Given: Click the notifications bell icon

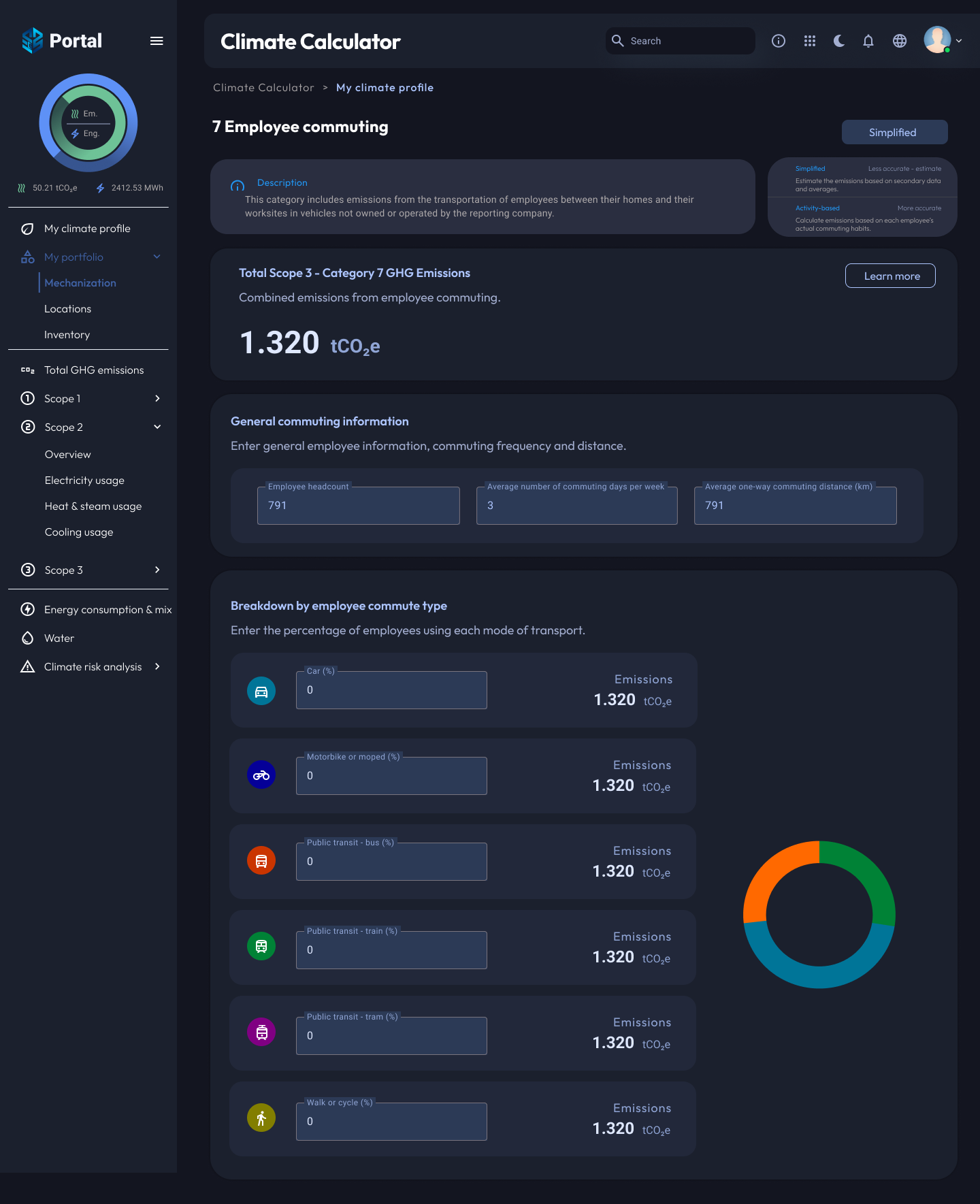Looking at the screenshot, I should point(868,41).
